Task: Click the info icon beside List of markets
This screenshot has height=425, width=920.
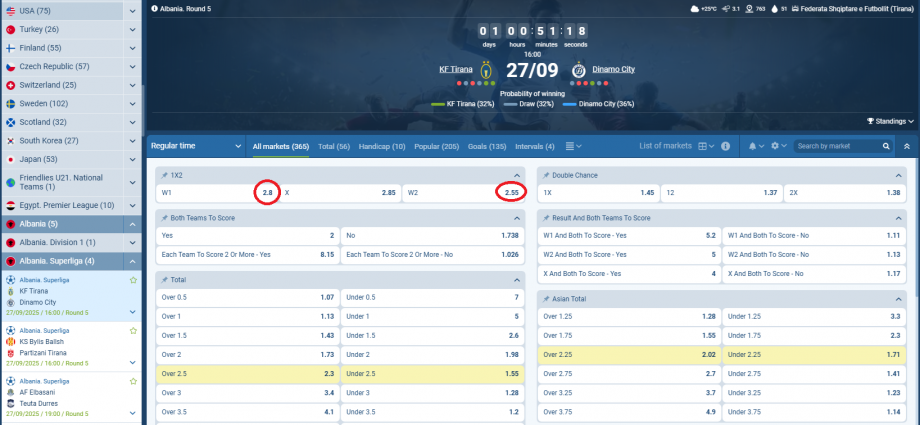Action: pyautogui.click(x=726, y=146)
